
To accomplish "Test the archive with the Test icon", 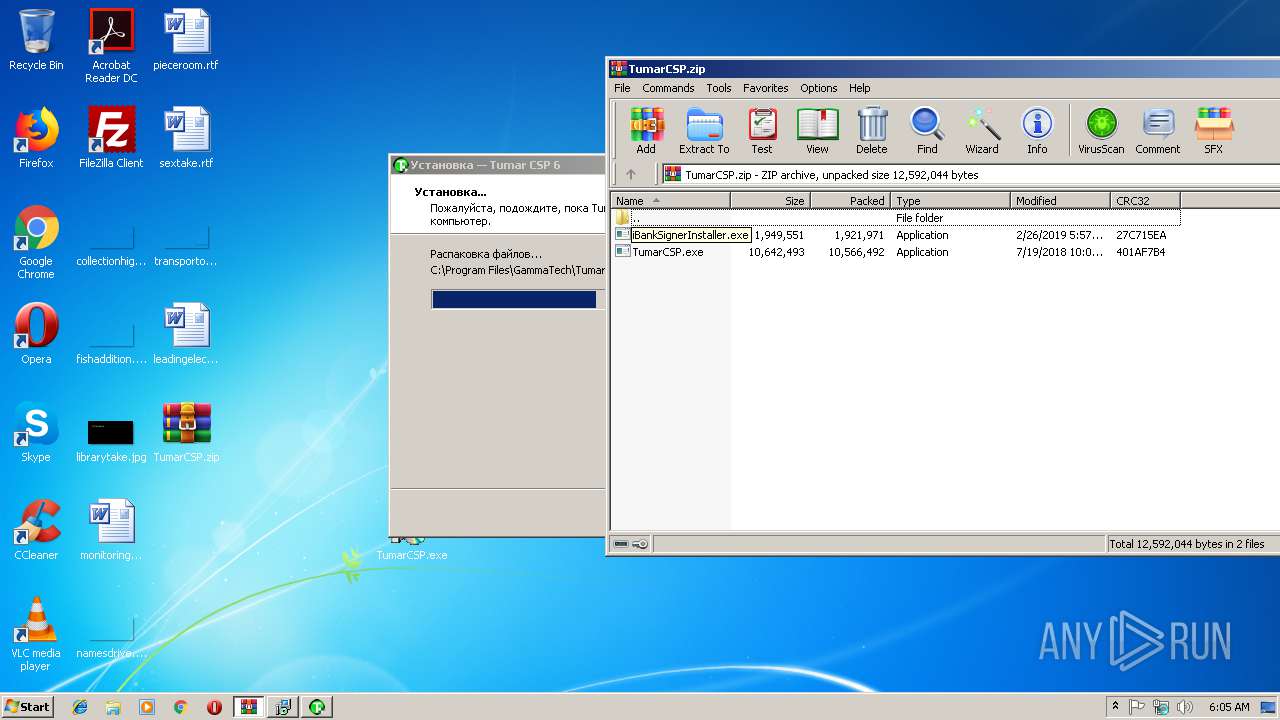I will [762, 131].
